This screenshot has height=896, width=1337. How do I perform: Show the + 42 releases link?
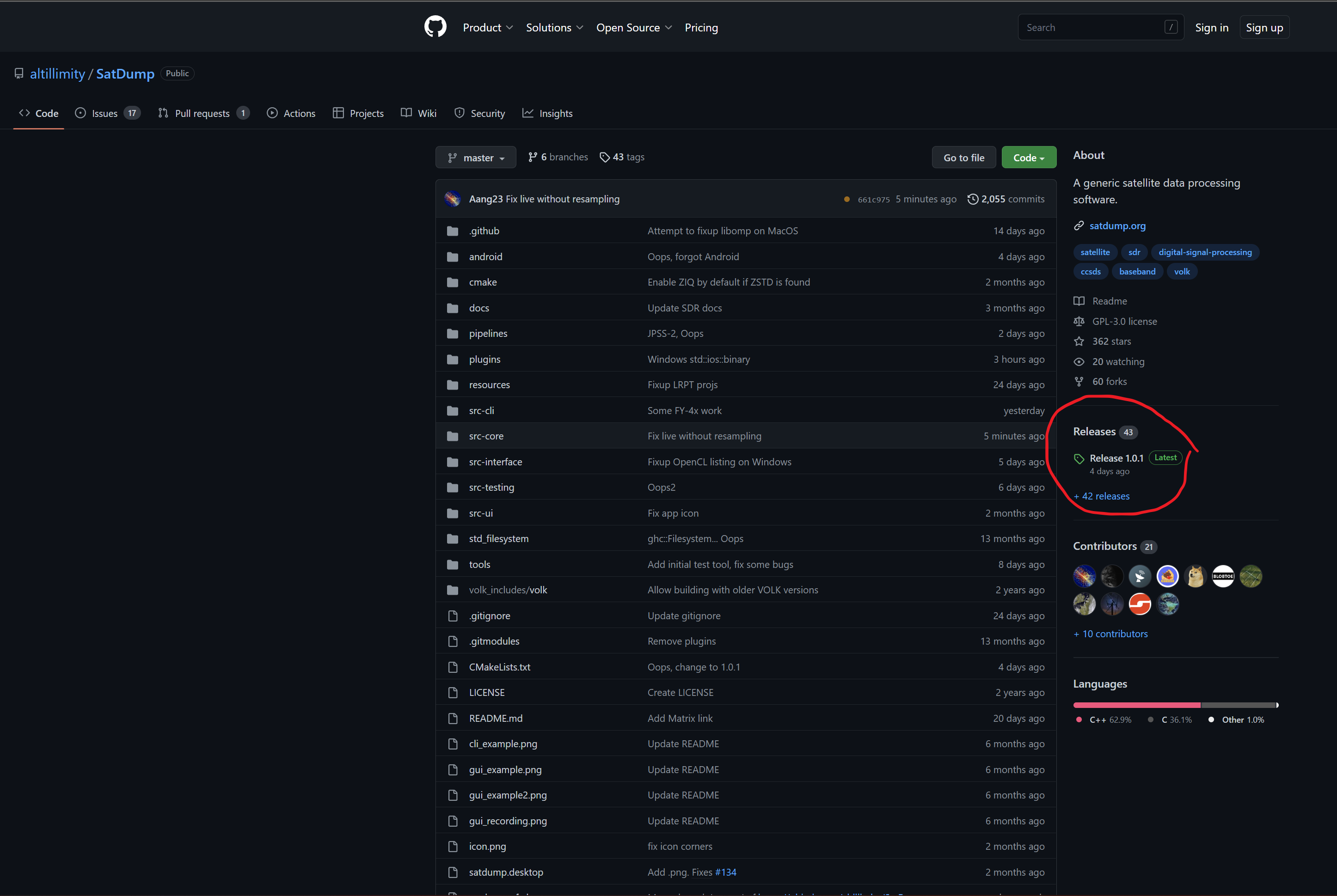pos(1101,497)
